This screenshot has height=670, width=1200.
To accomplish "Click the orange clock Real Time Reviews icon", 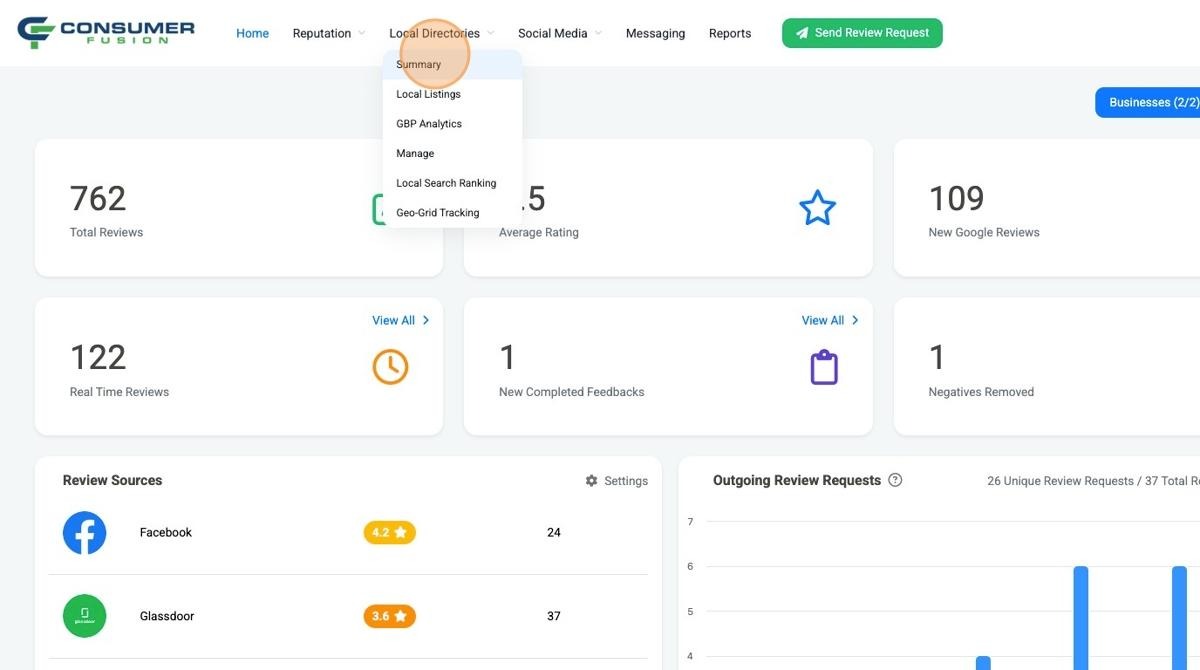I will point(390,367).
